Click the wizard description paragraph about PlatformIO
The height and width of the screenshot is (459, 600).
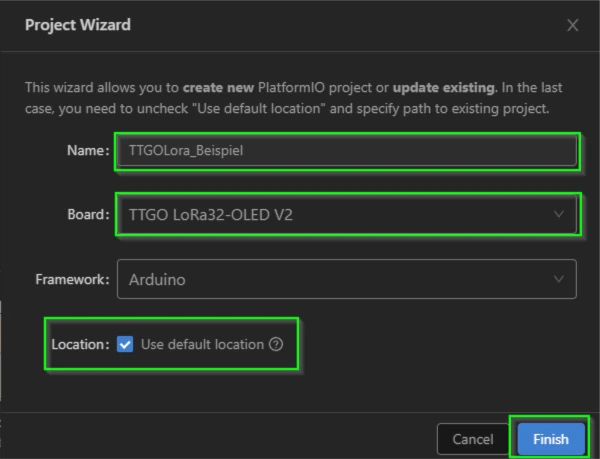click(293, 98)
